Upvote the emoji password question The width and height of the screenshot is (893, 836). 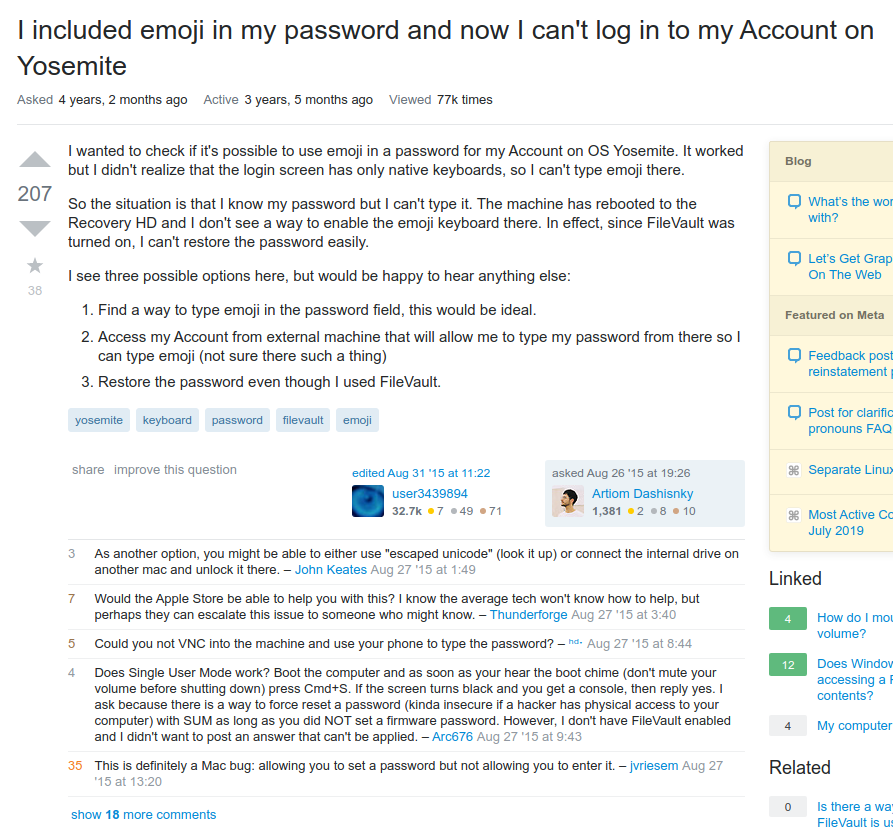[x=35, y=160]
